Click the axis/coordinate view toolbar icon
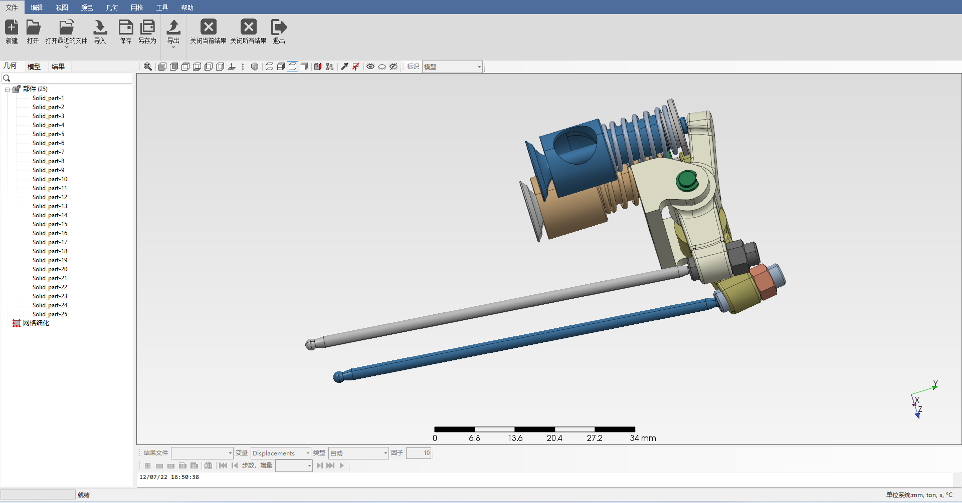962x503 pixels. pos(232,66)
